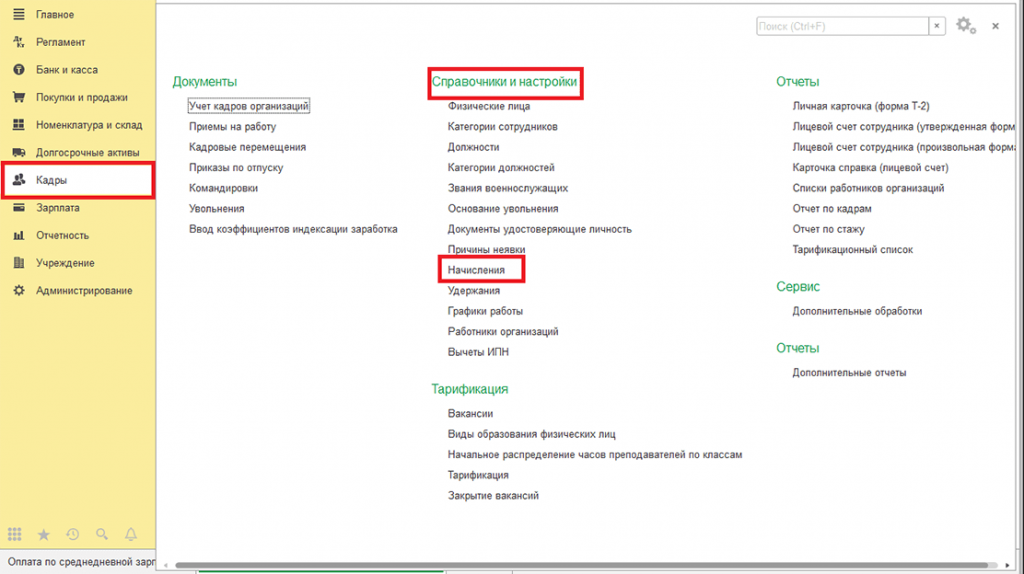Open the functions menu grid icon
1024x574 pixels.
[x=15, y=535]
